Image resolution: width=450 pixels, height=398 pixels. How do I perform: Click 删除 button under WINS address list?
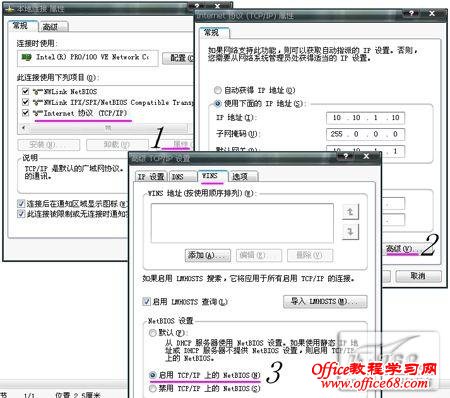[310, 255]
